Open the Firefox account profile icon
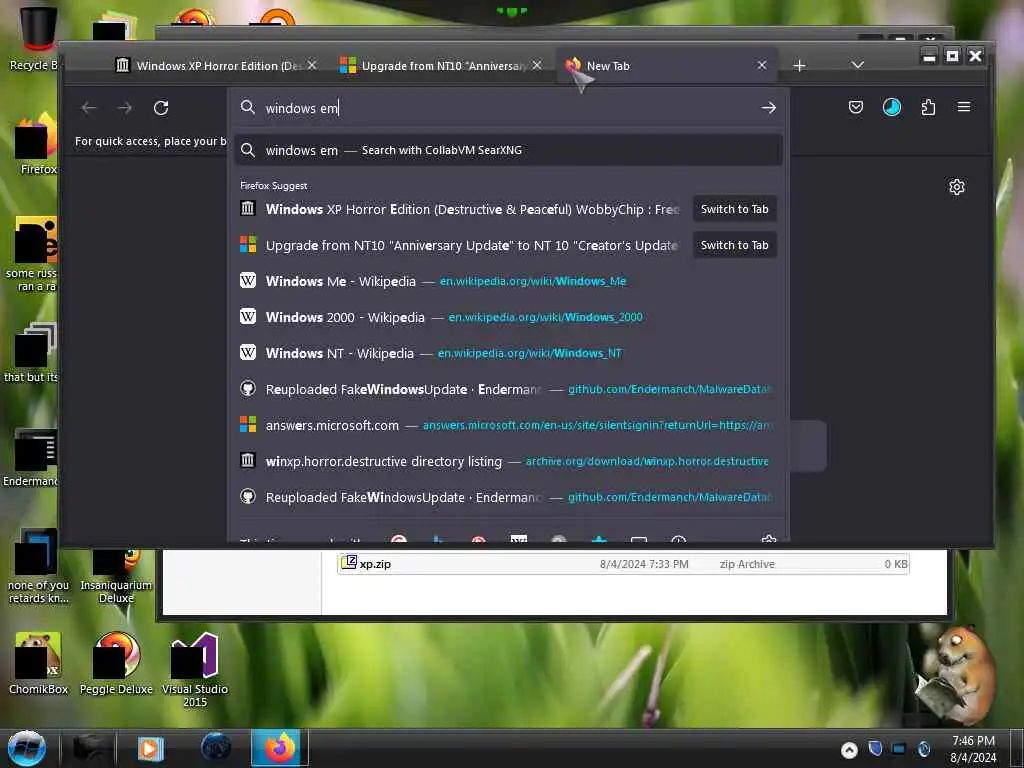Screen dimensions: 1024x768 pyautogui.click(x=891, y=107)
